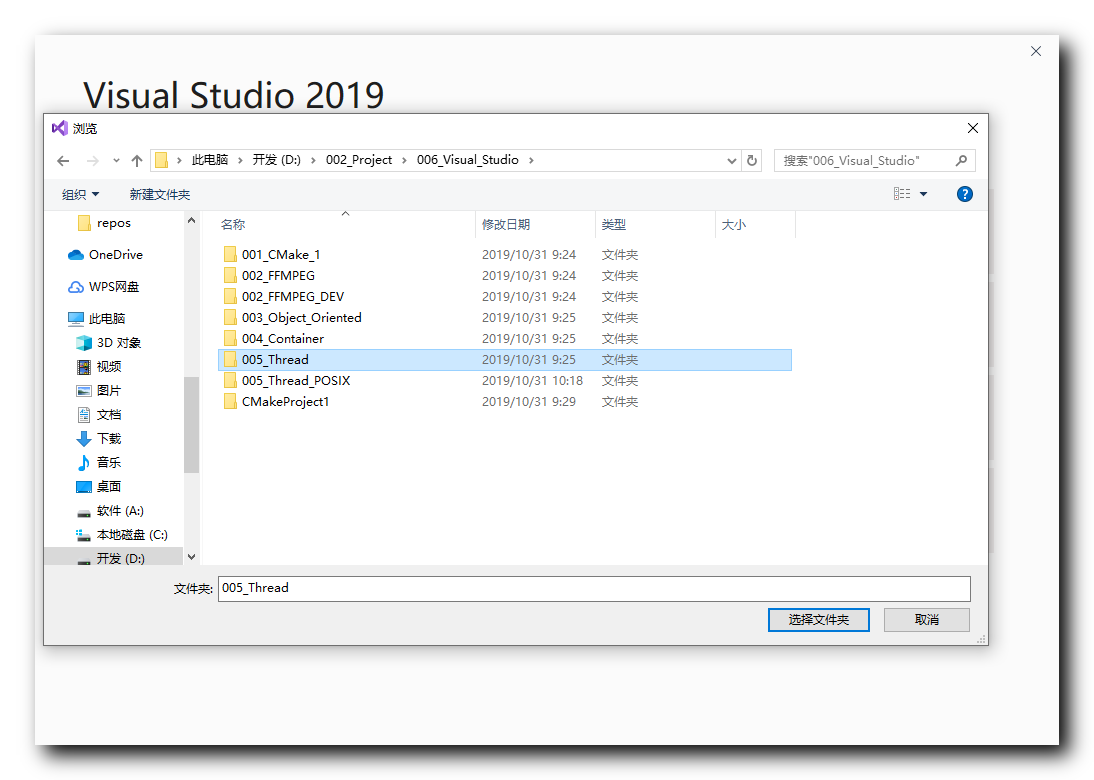The image size is (1094, 780).
Task: Sort by 修改日期 column header
Action: tap(506, 225)
